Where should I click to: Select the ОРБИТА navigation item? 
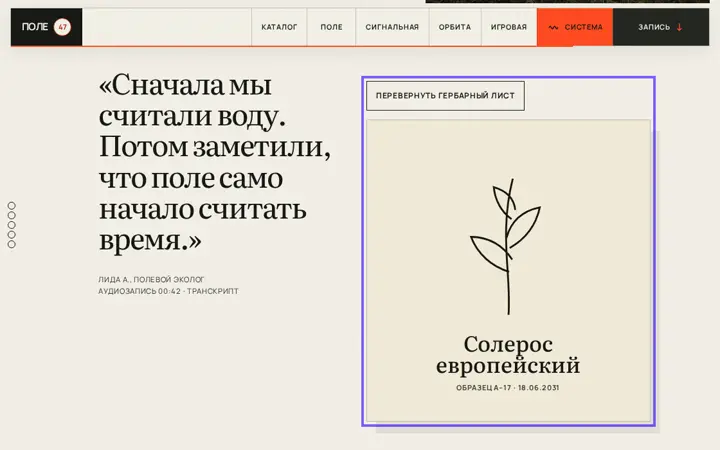pos(455,27)
